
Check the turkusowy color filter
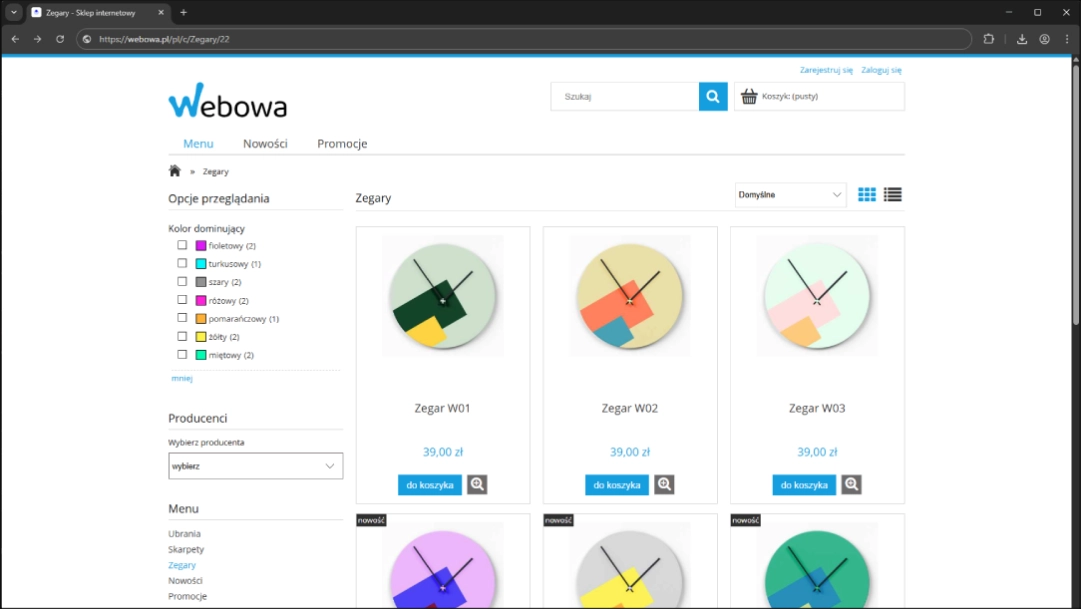(182, 263)
